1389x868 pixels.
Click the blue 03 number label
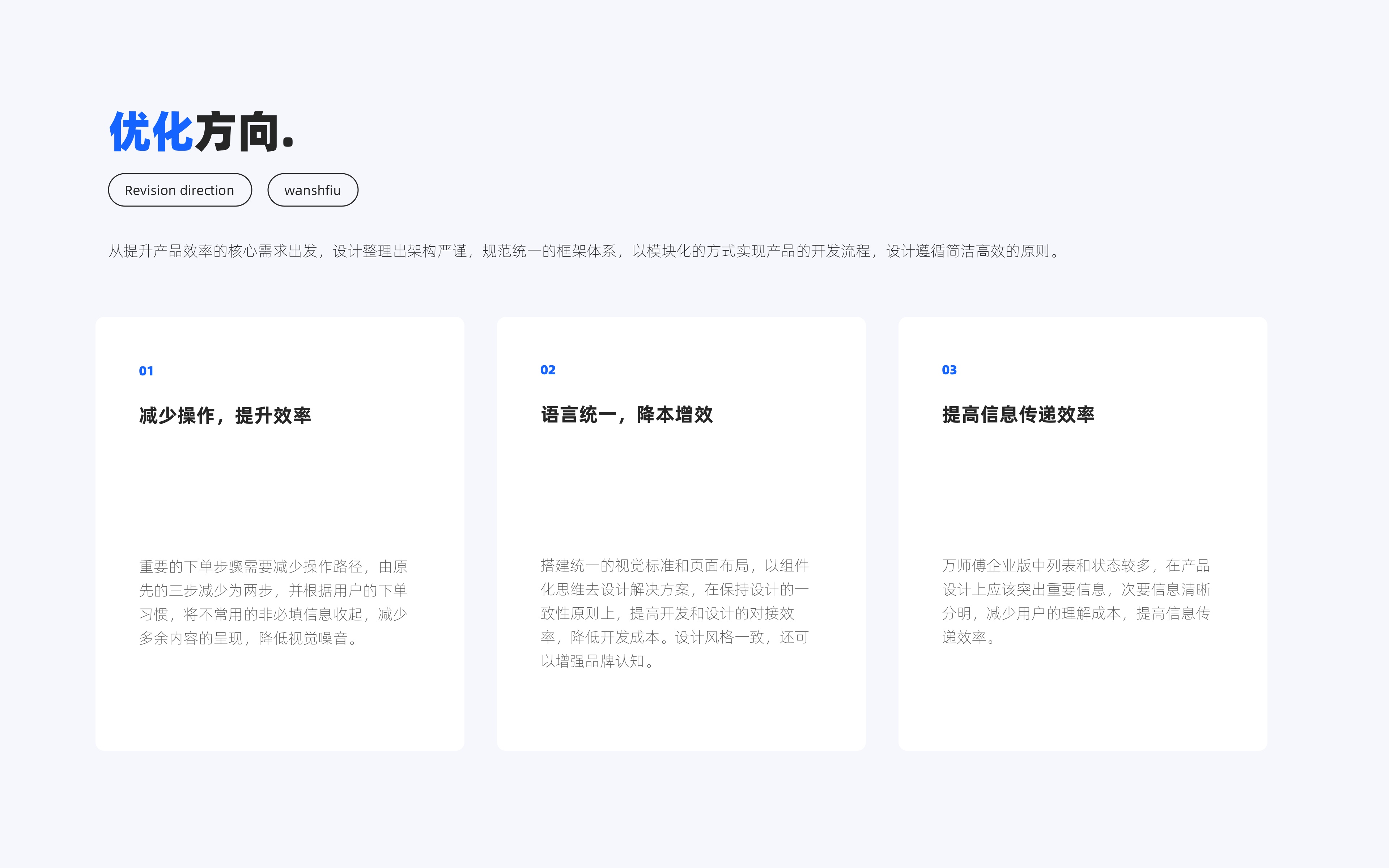point(950,370)
